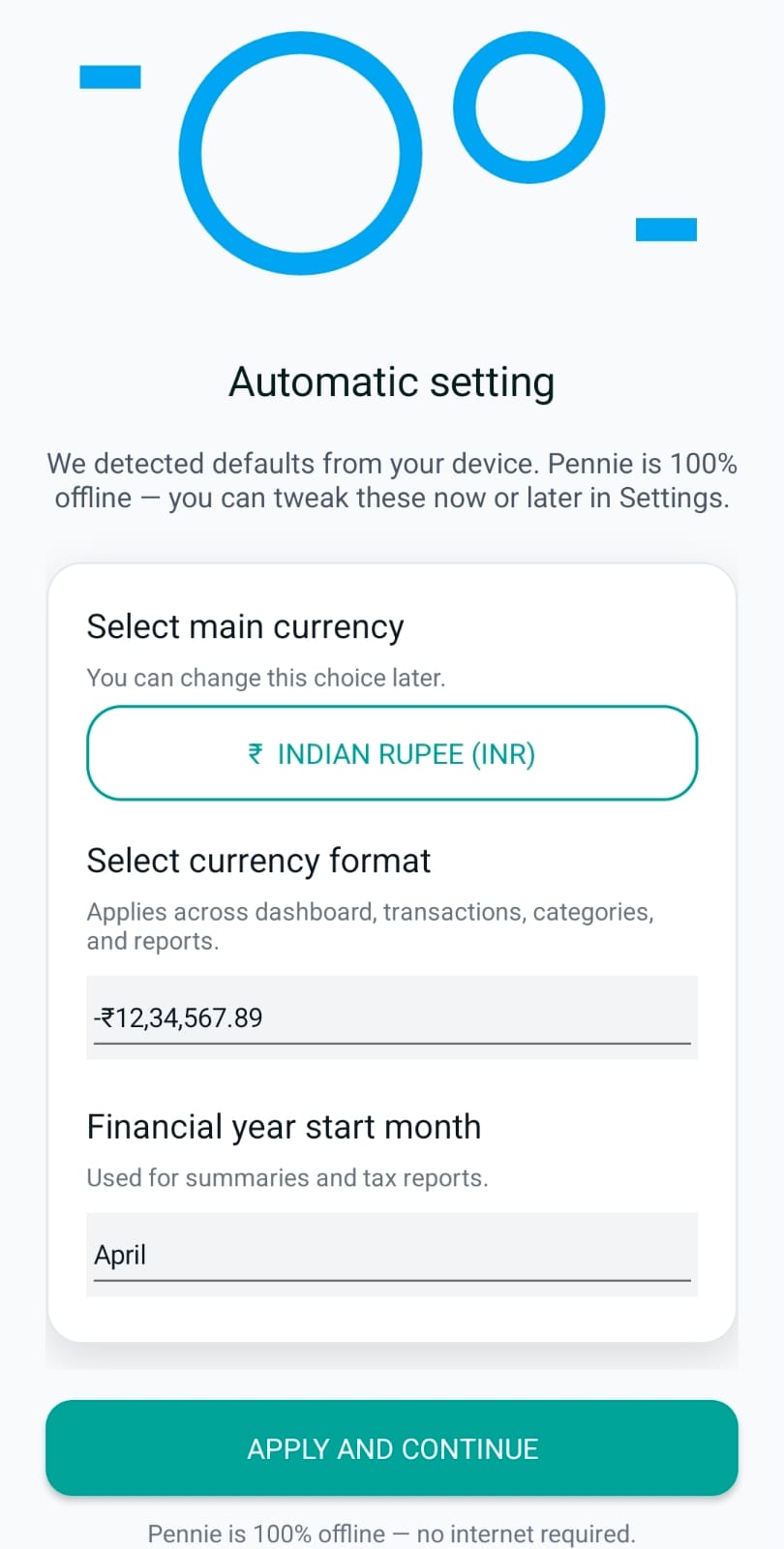This screenshot has height=1549, width=784.
Task: Click the white settings card background
Action: click(x=392, y=1326)
